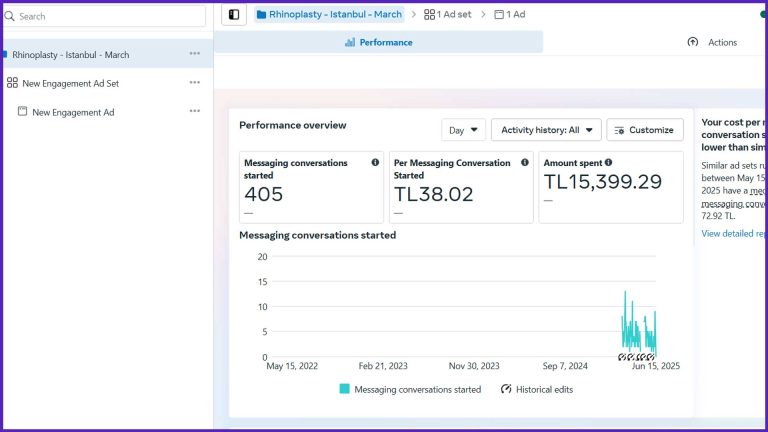Image resolution: width=768 pixels, height=432 pixels.
Task: Switch to the Performance tab
Action: pos(378,42)
